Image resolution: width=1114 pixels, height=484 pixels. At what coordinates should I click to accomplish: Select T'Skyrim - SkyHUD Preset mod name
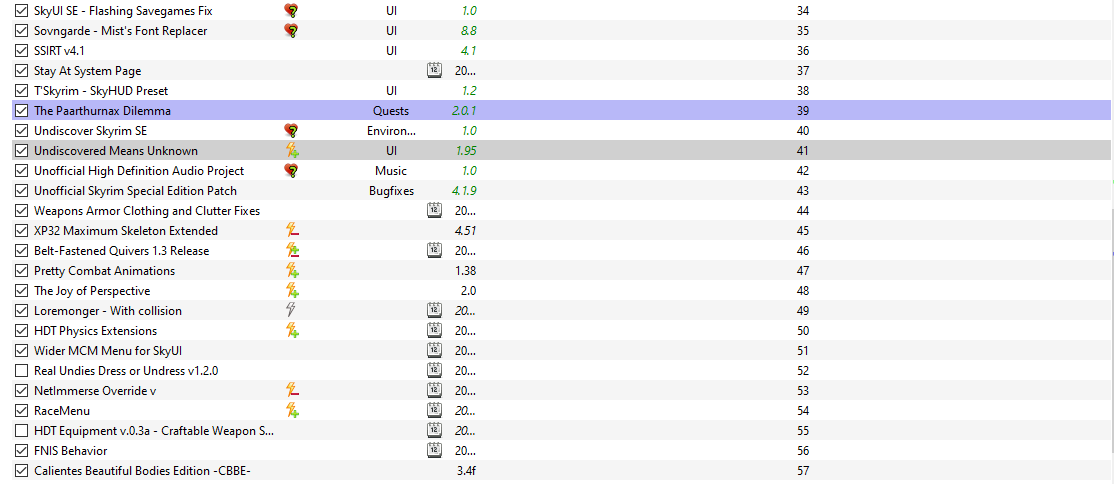point(101,90)
